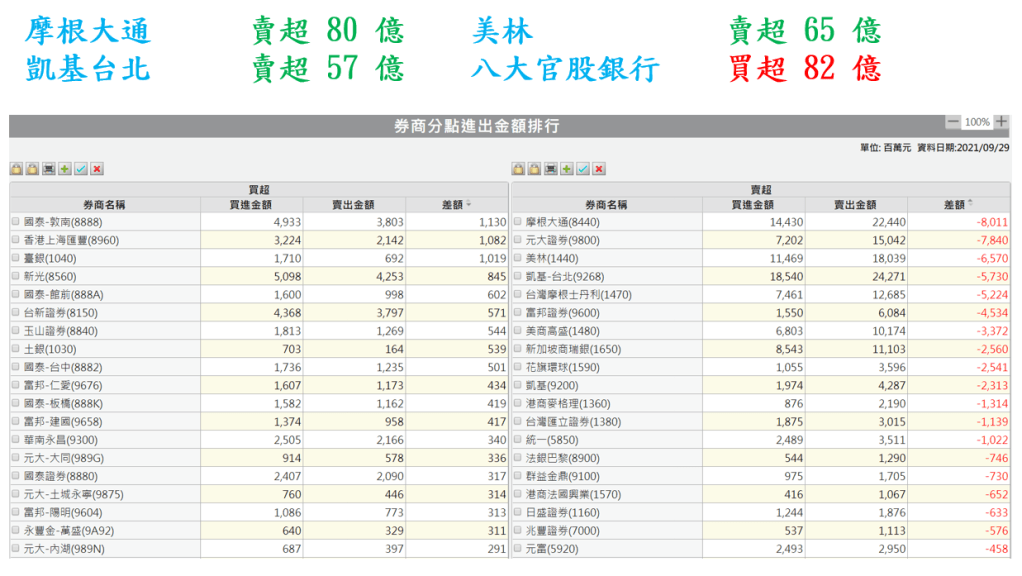The width and height of the screenshot is (1022, 576).
Task: Select the 凱基-台北(9268) row name
Action: [x=563, y=276]
